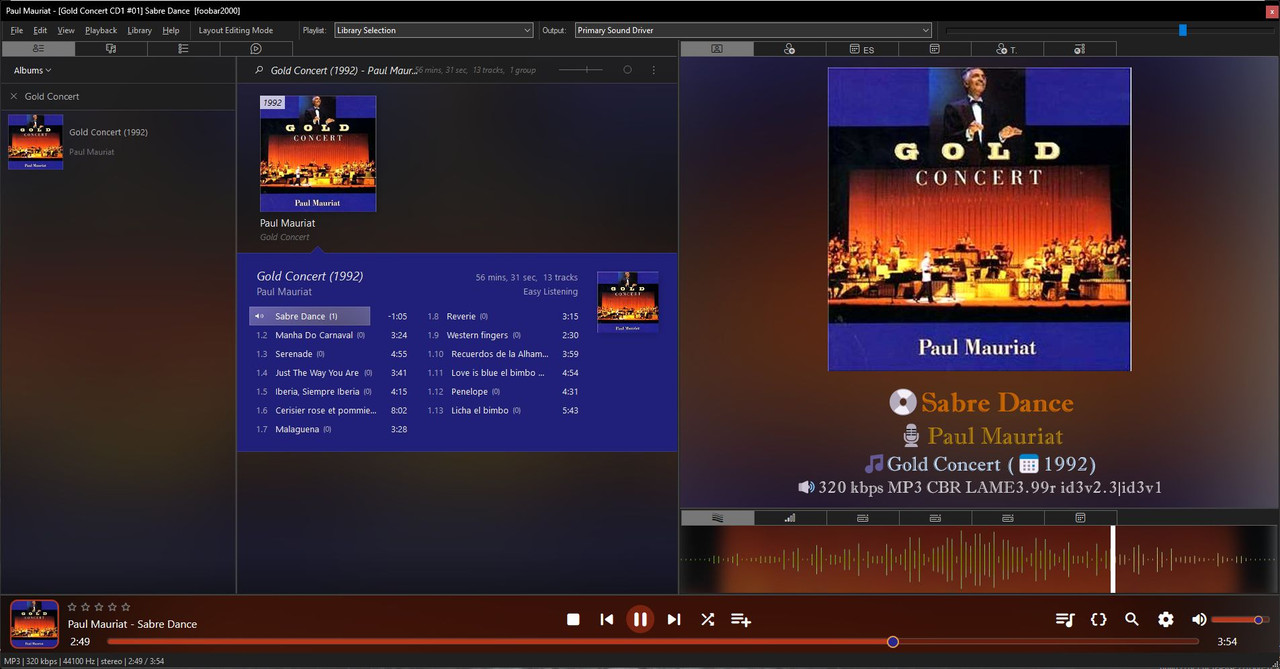Click the small cover art in blue track panel
The height and width of the screenshot is (669, 1280).
(x=627, y=301)
